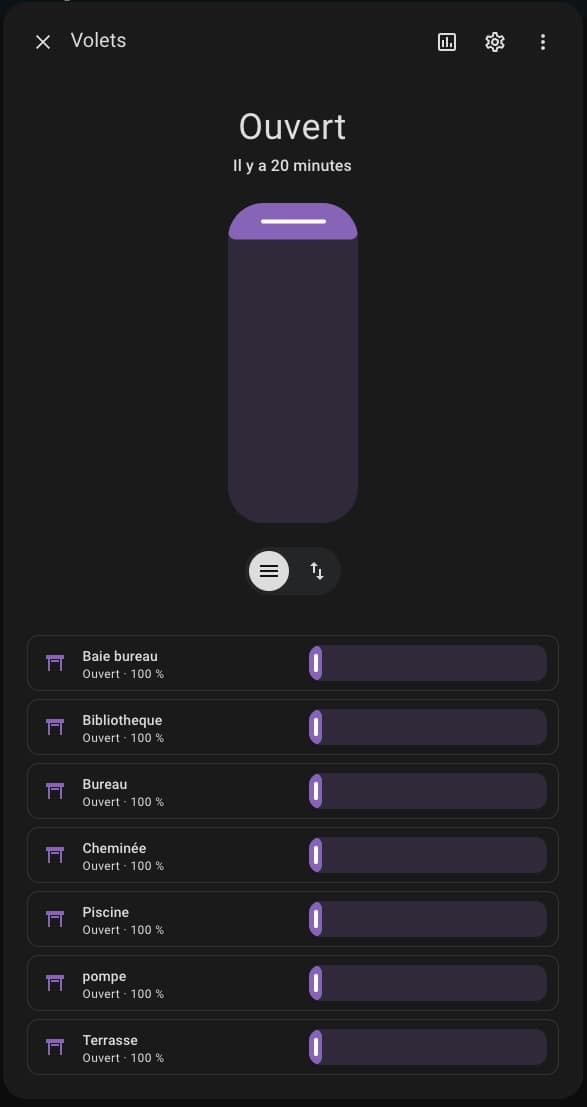Open Volets settings gear icon
This screenshot has height=1107, width=587.
tap(494, 42)
